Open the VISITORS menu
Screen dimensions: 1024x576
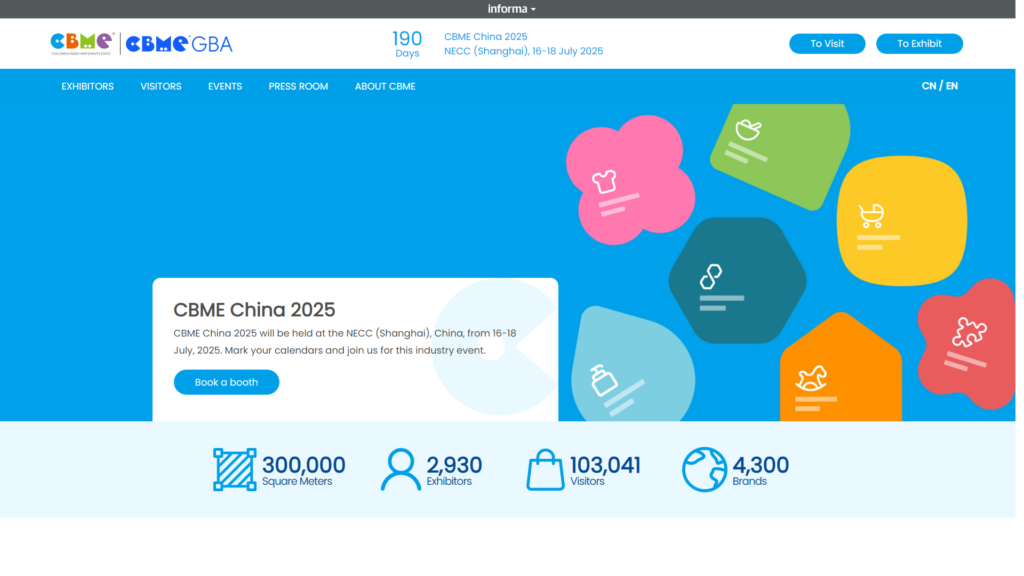coord(161,86)
